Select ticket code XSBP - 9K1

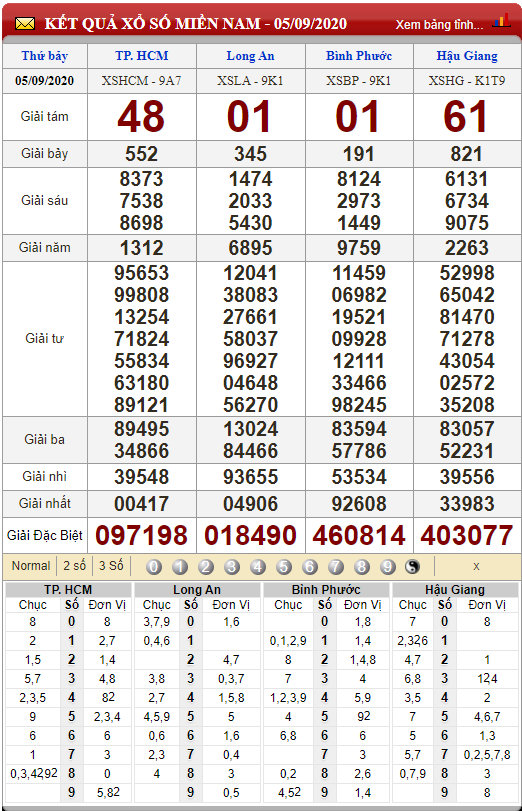[x=359, y=81]
